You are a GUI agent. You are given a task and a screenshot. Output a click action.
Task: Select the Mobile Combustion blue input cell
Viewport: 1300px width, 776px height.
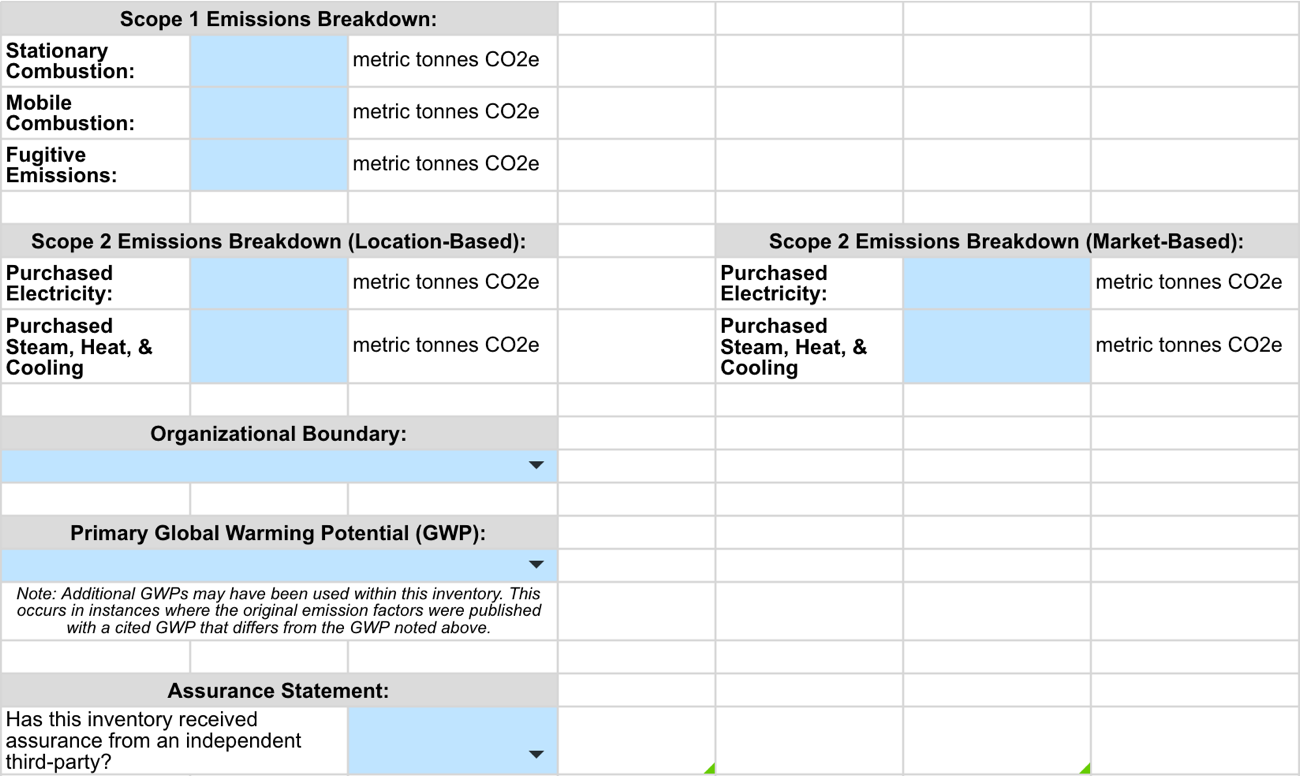[269, 113]
